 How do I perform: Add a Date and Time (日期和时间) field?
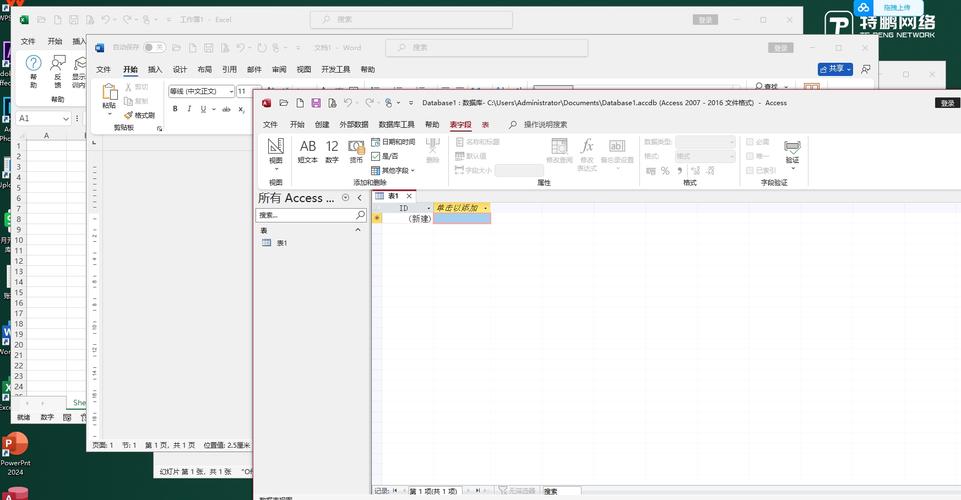pos(393,142)
